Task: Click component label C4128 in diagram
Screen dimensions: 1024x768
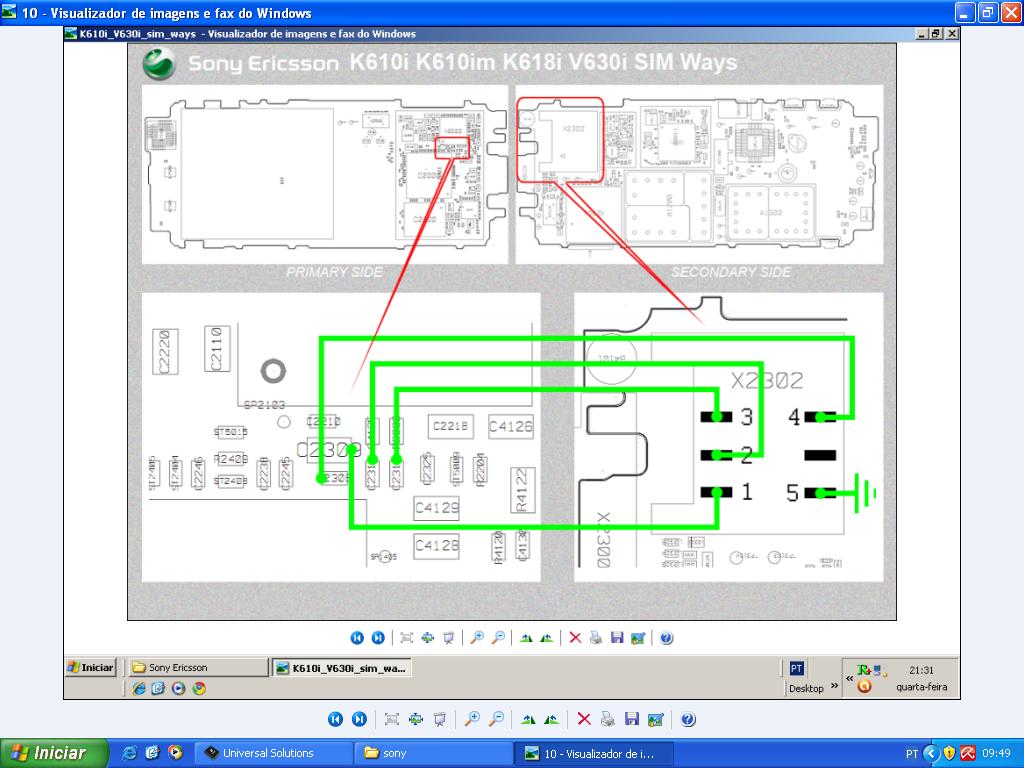Action: [x=437, y=545]
